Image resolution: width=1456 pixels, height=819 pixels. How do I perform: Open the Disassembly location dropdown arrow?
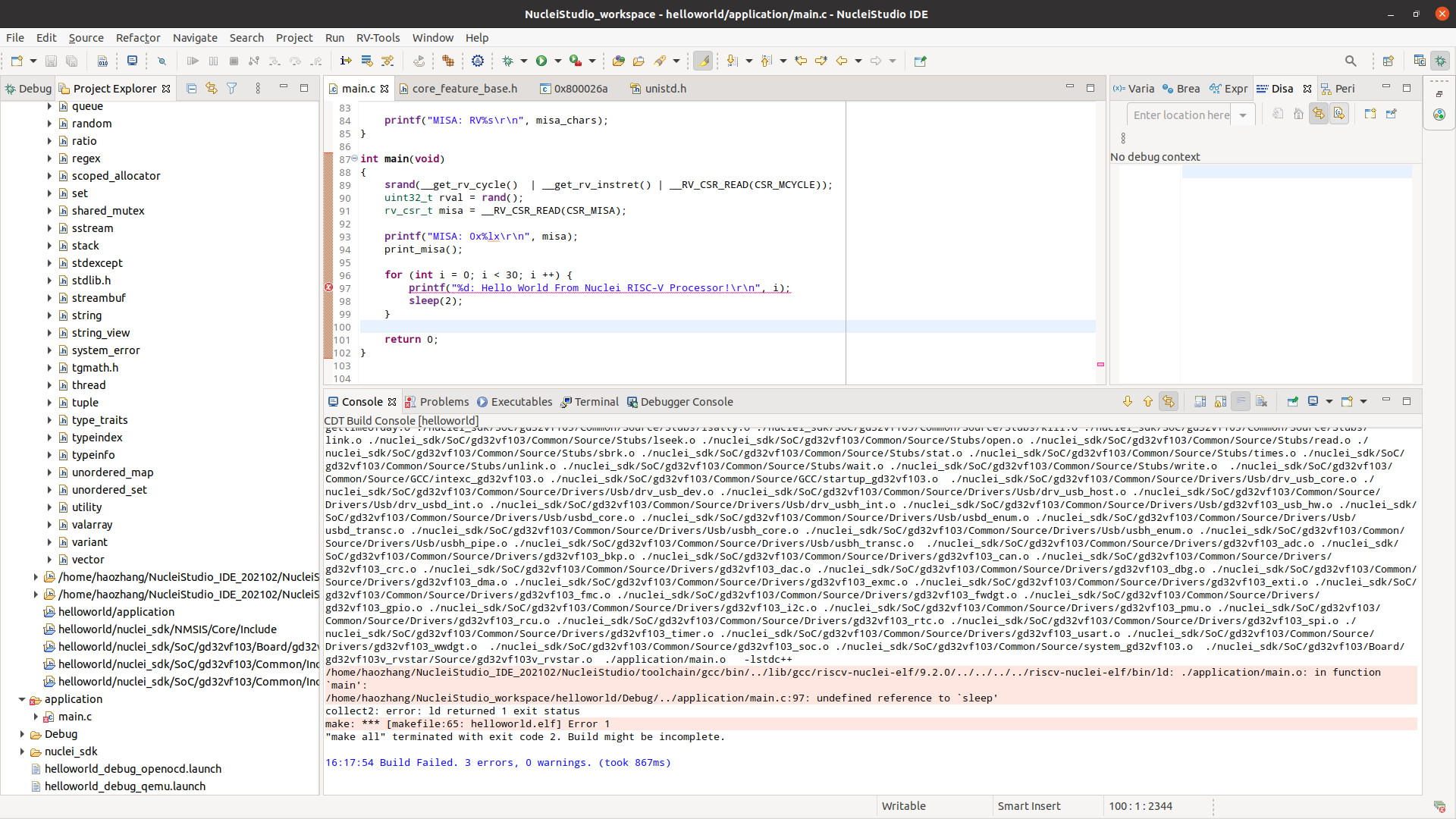(1243, 115)
